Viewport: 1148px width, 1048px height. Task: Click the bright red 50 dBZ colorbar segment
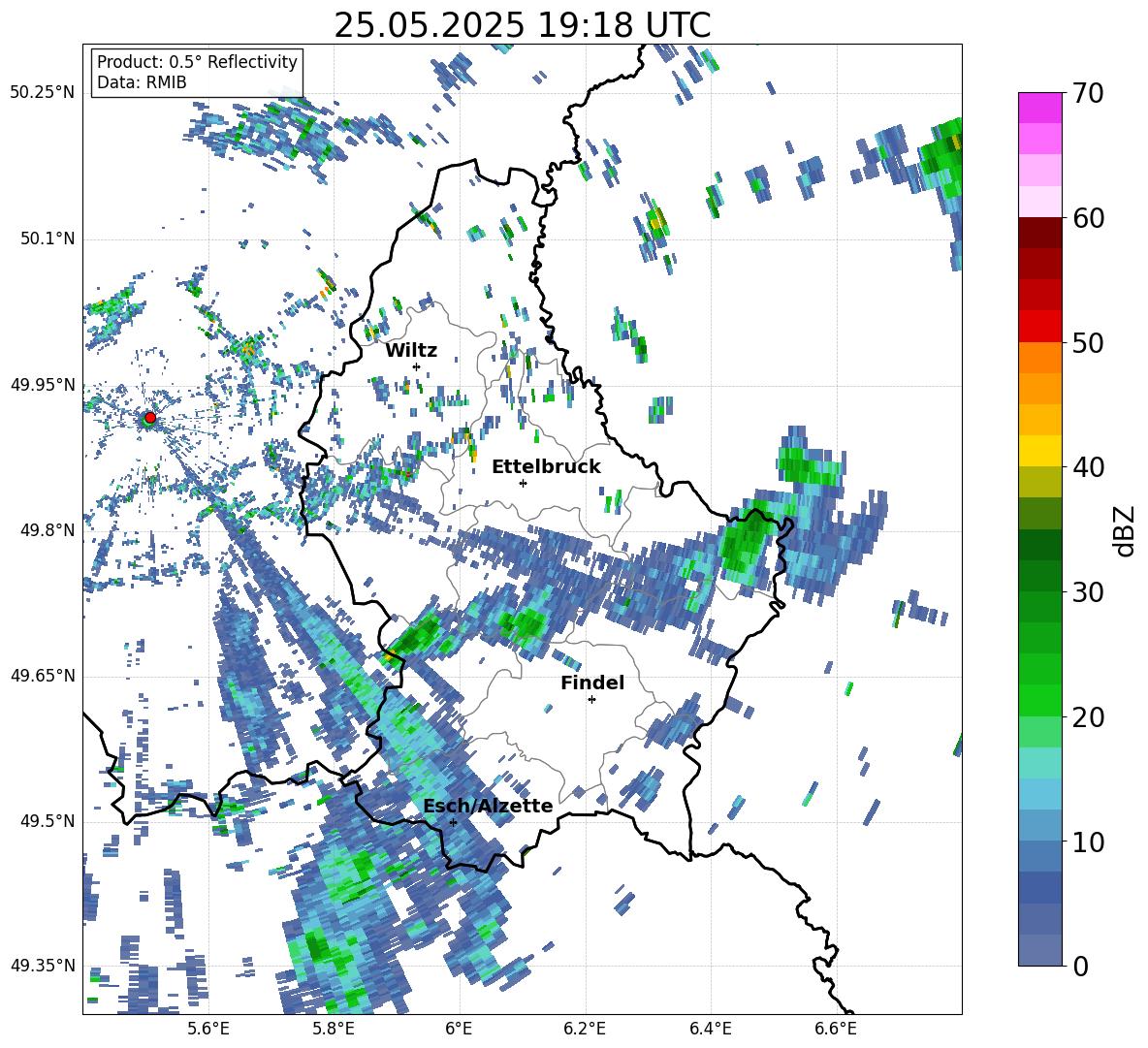[1039, 327]
